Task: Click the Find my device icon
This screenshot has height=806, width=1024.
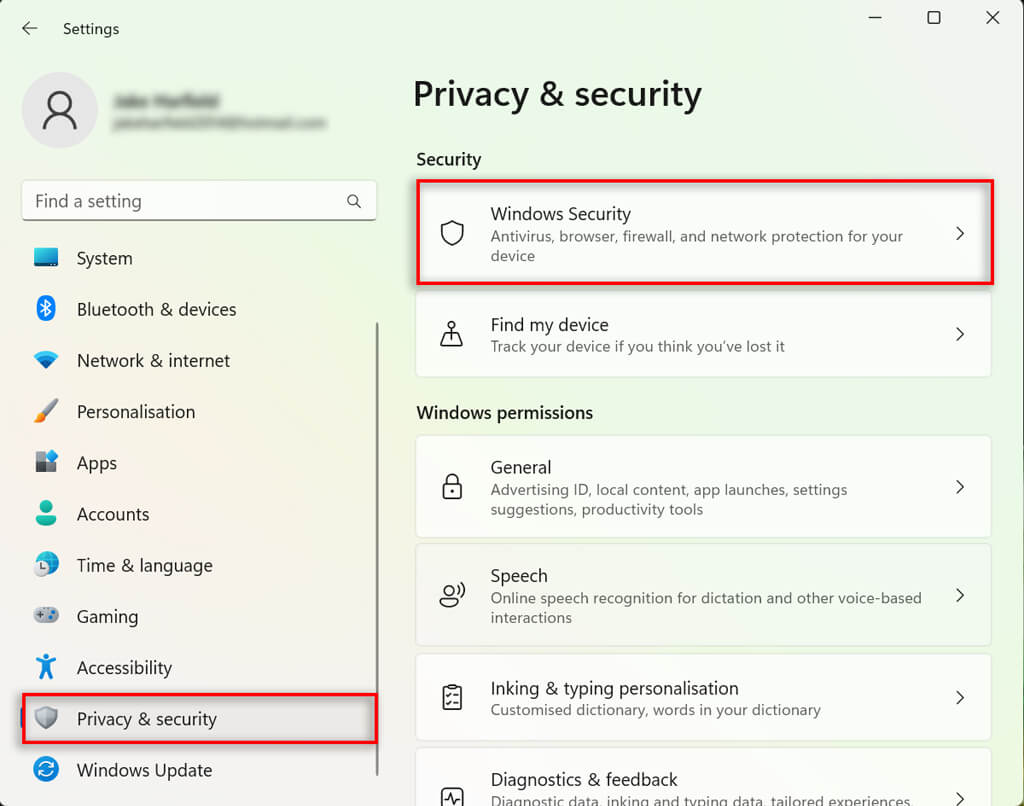Action: [x=452, y=335]
